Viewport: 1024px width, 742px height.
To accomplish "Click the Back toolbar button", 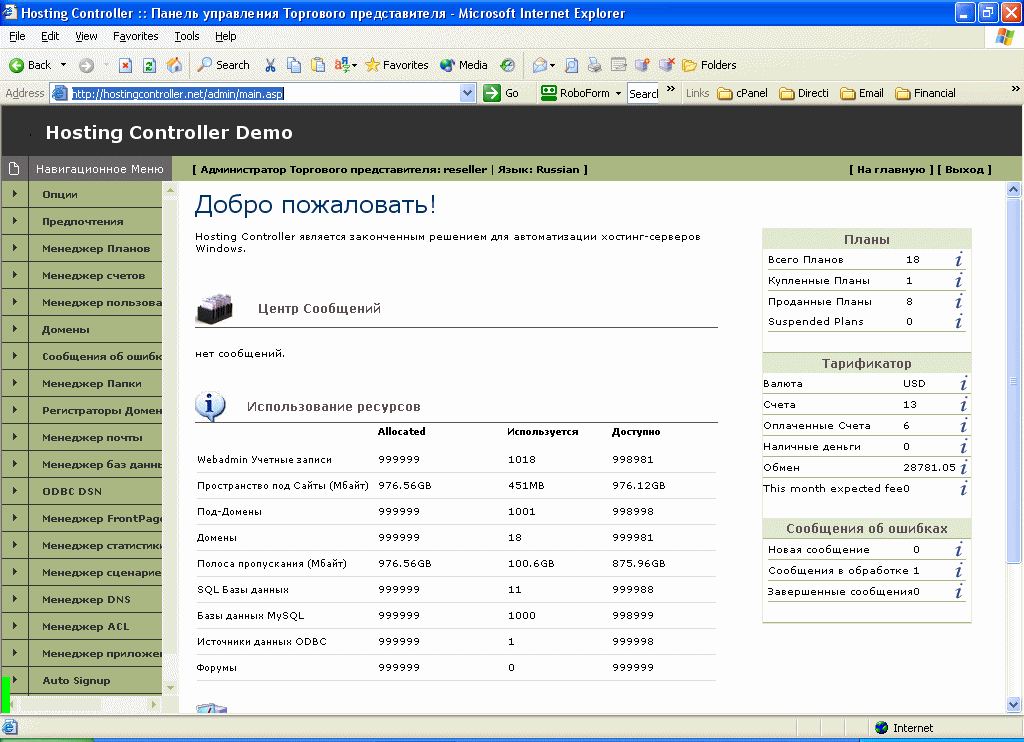I will pyautogui.click(x=30, y=65).
